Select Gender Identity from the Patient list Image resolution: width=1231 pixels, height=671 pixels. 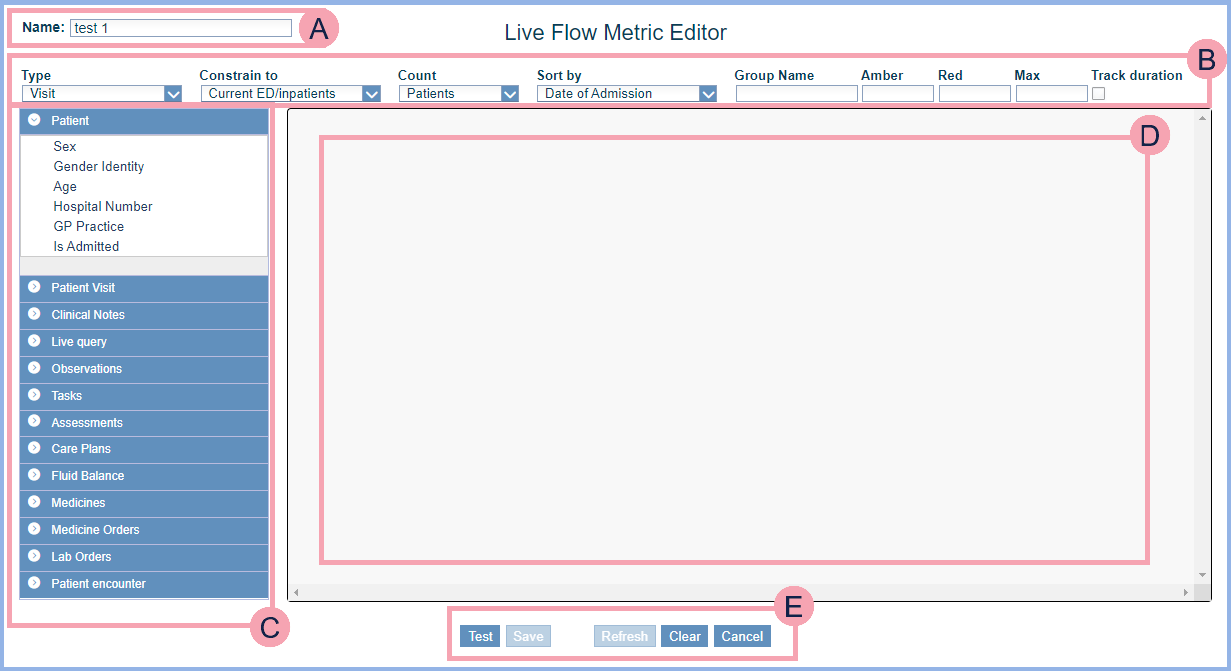99,167
